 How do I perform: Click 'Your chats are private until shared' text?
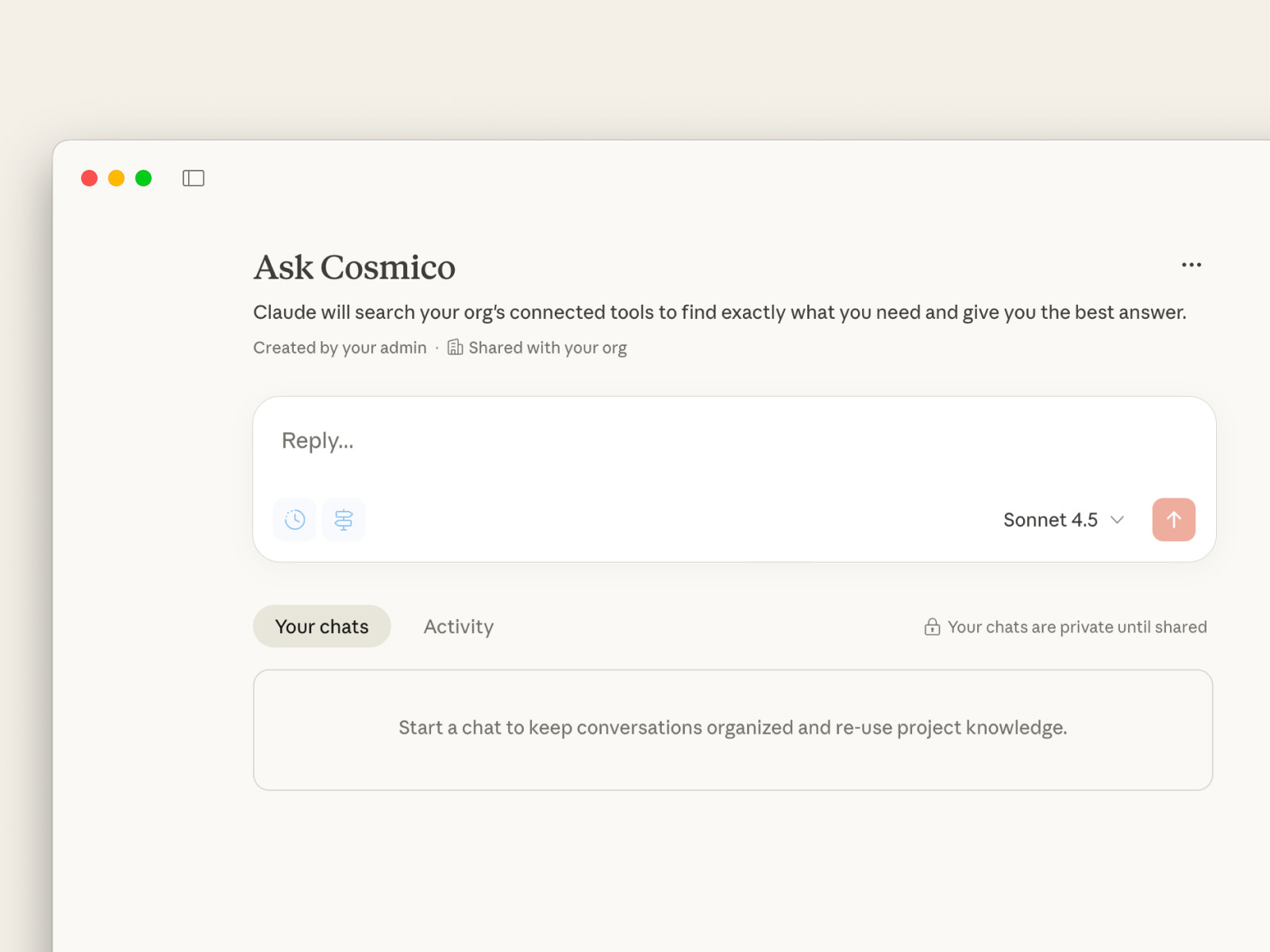pyautogui.click(x=1076, y=628)
